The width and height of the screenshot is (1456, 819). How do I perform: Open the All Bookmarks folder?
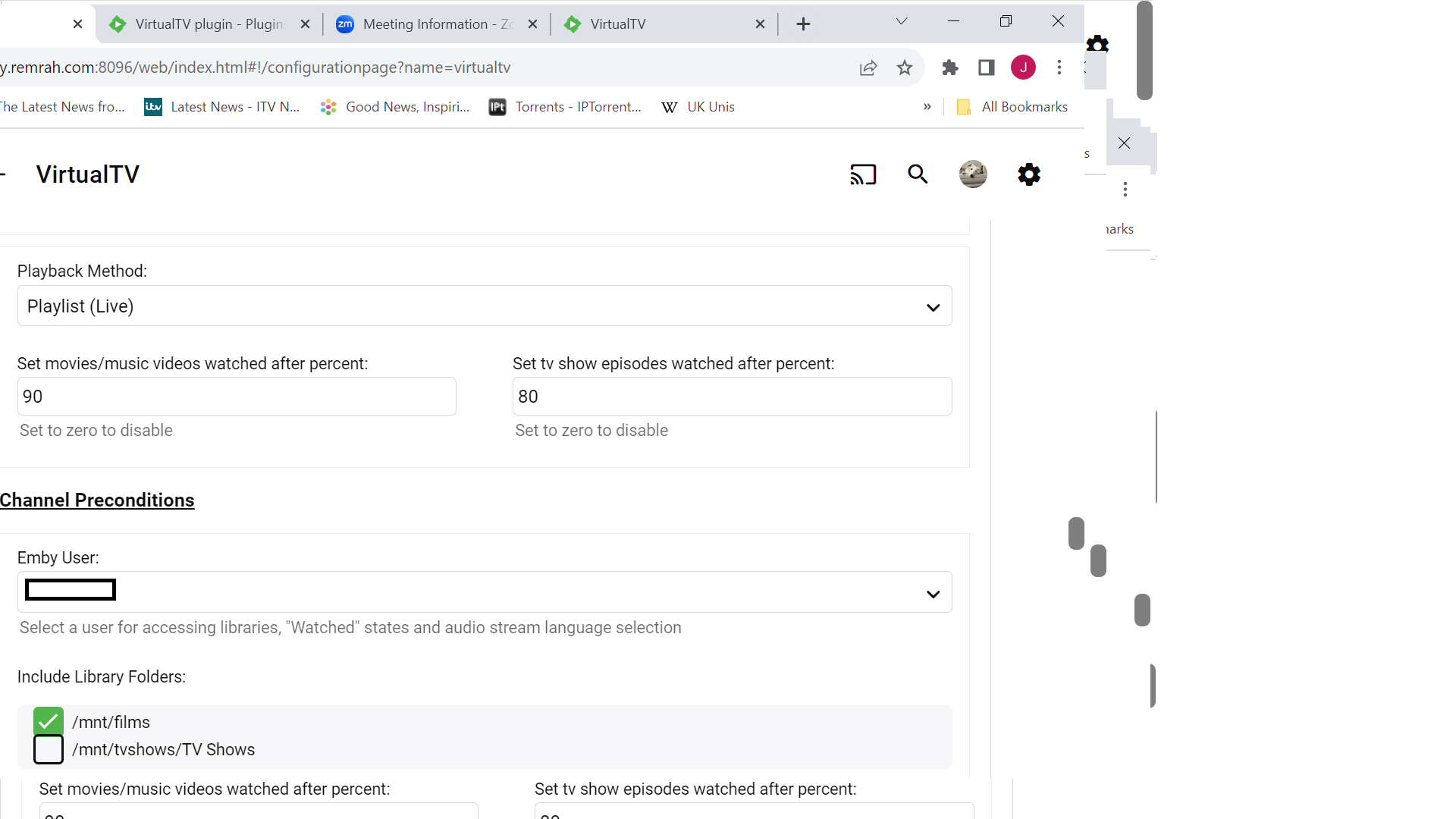(x=1012, y=107)
